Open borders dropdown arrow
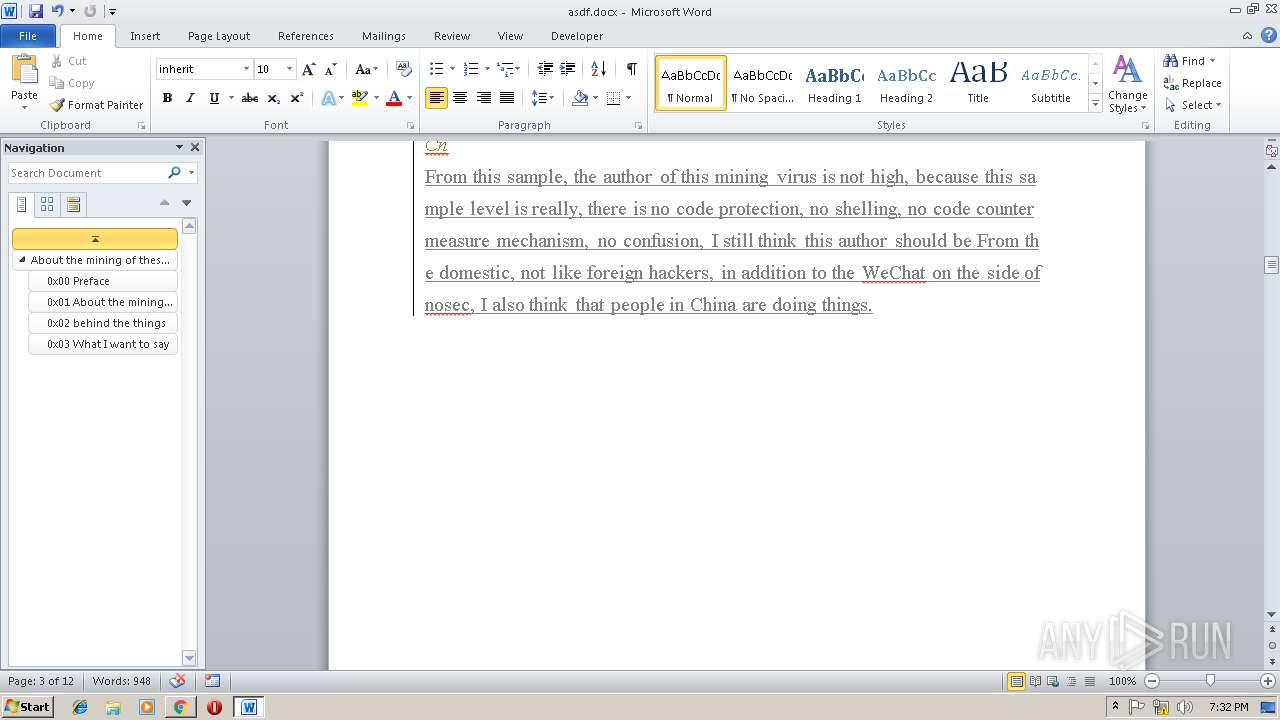This screenshot has height=720, width=1280. (628, 98)
